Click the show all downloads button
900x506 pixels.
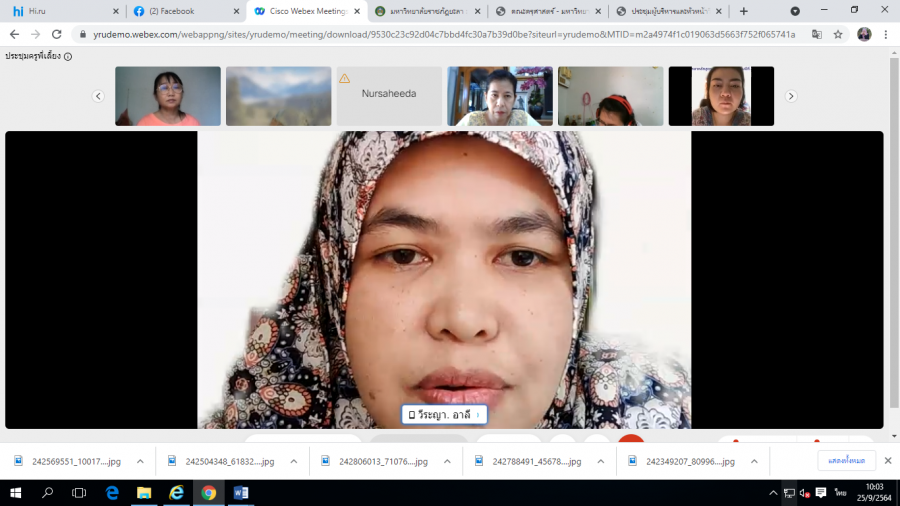tap(846, 461)
